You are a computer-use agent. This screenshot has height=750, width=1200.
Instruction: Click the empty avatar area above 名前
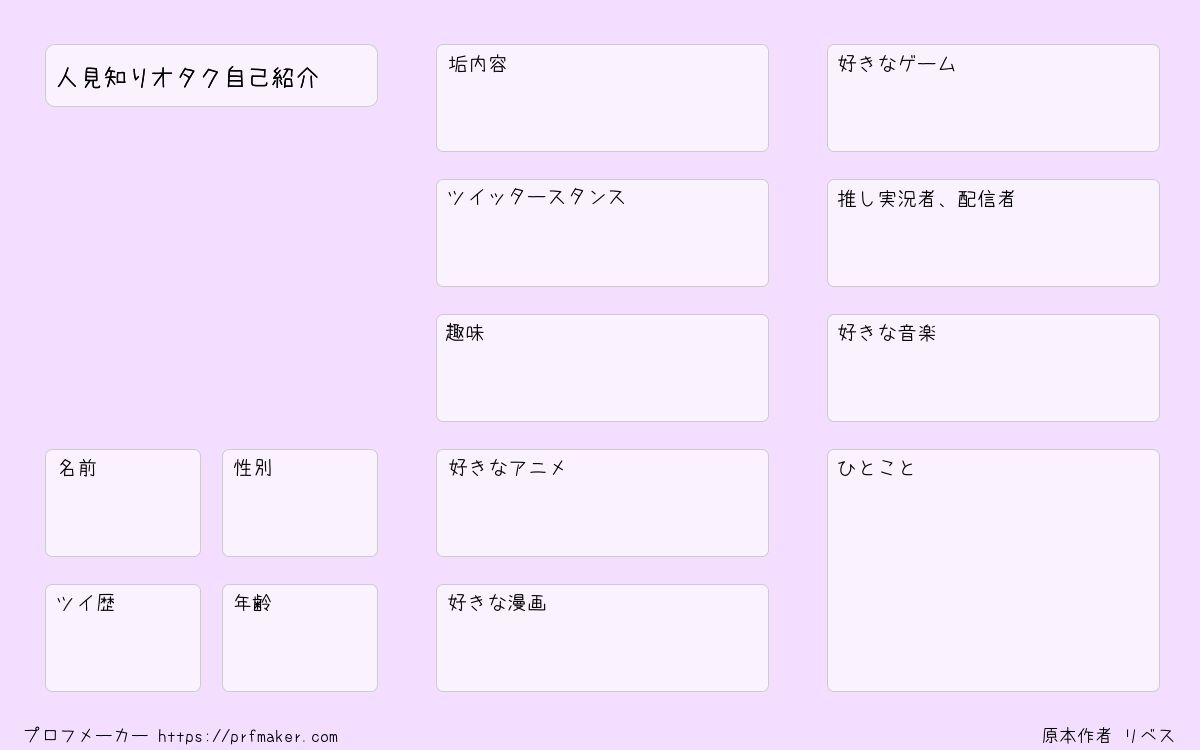[x=211, y=278]
